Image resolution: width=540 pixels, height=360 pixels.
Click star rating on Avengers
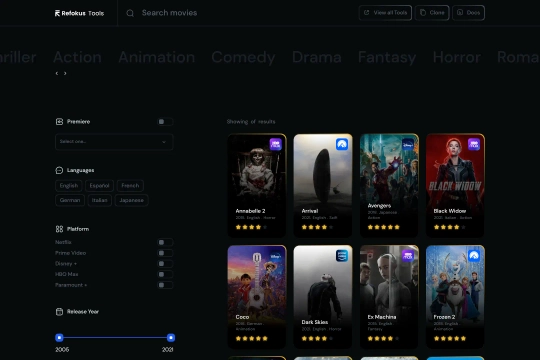[384, 227]
